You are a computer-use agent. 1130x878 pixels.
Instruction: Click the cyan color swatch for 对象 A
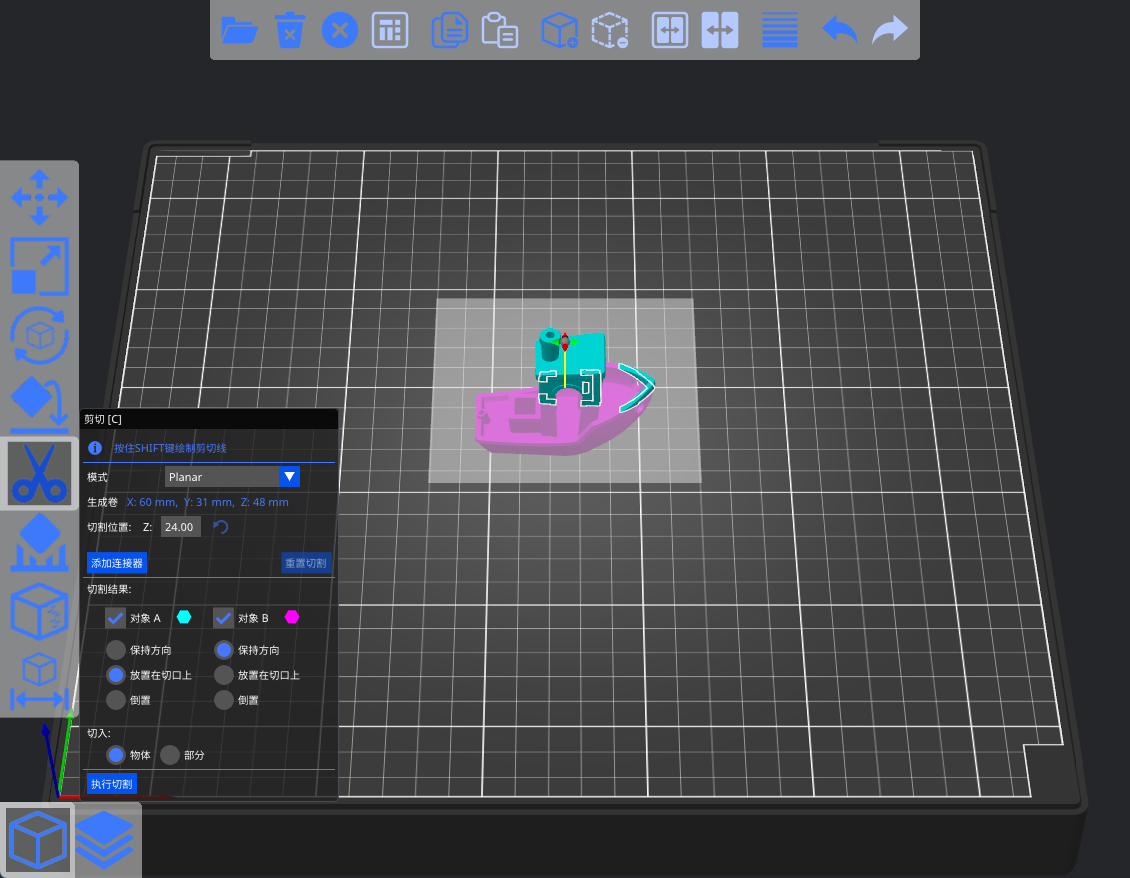(x=184, y=617)
